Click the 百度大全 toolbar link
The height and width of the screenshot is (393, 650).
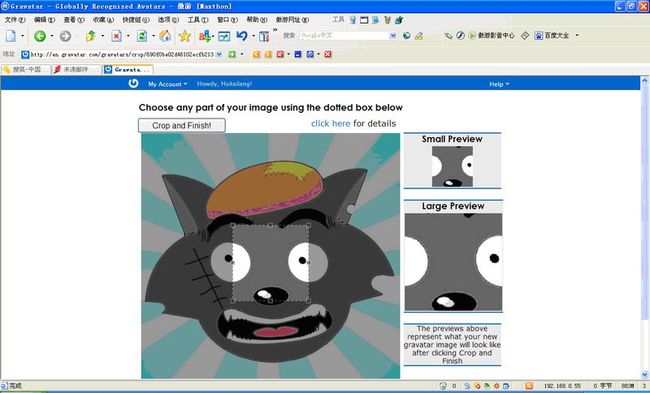(x=552, y=36)
